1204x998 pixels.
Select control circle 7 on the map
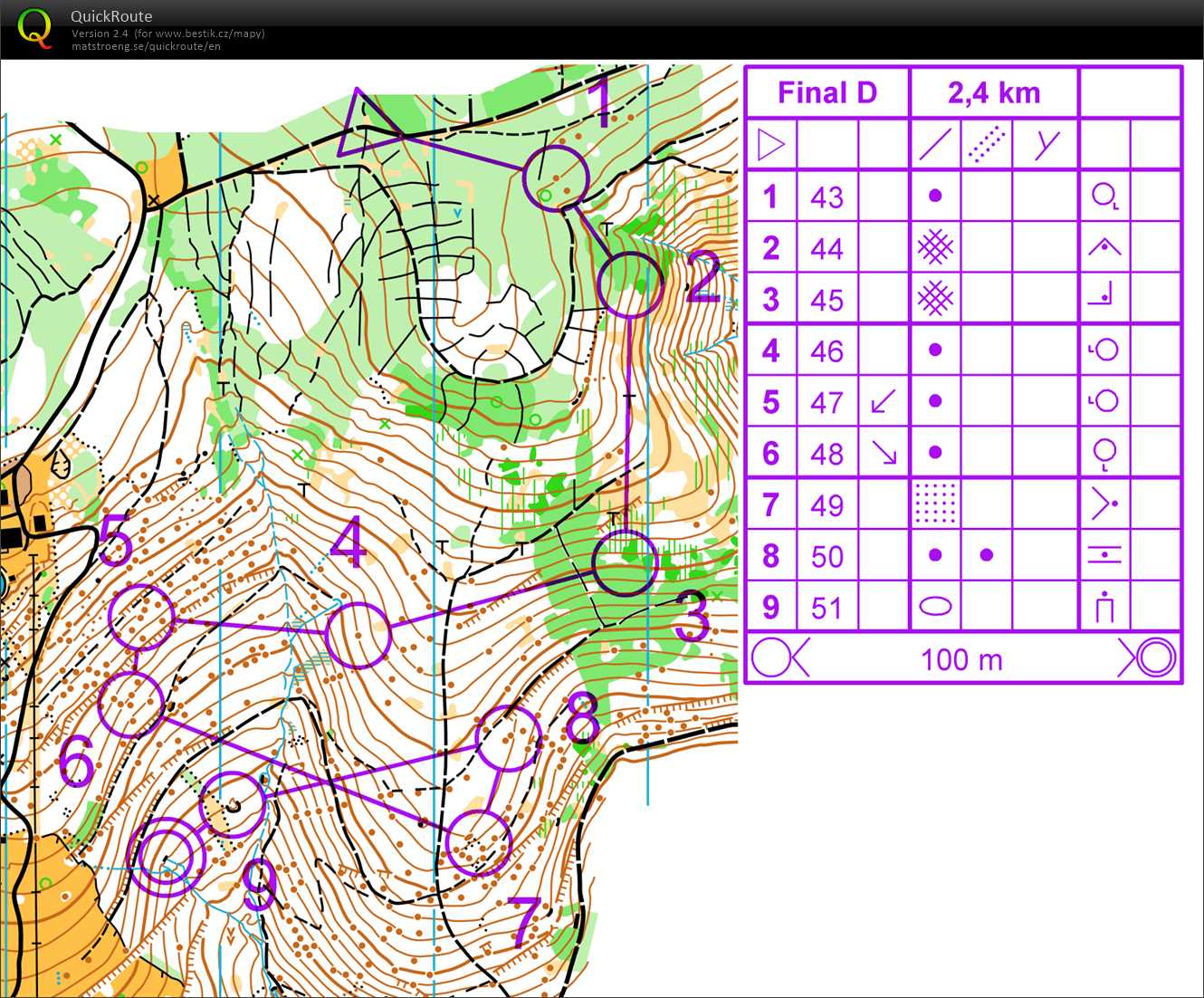(x=479, y=843)
